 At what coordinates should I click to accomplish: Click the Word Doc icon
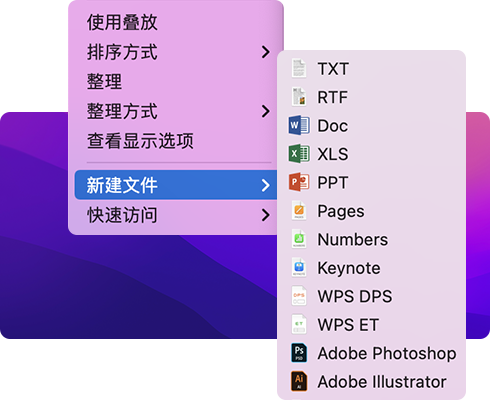pos(299,126)
